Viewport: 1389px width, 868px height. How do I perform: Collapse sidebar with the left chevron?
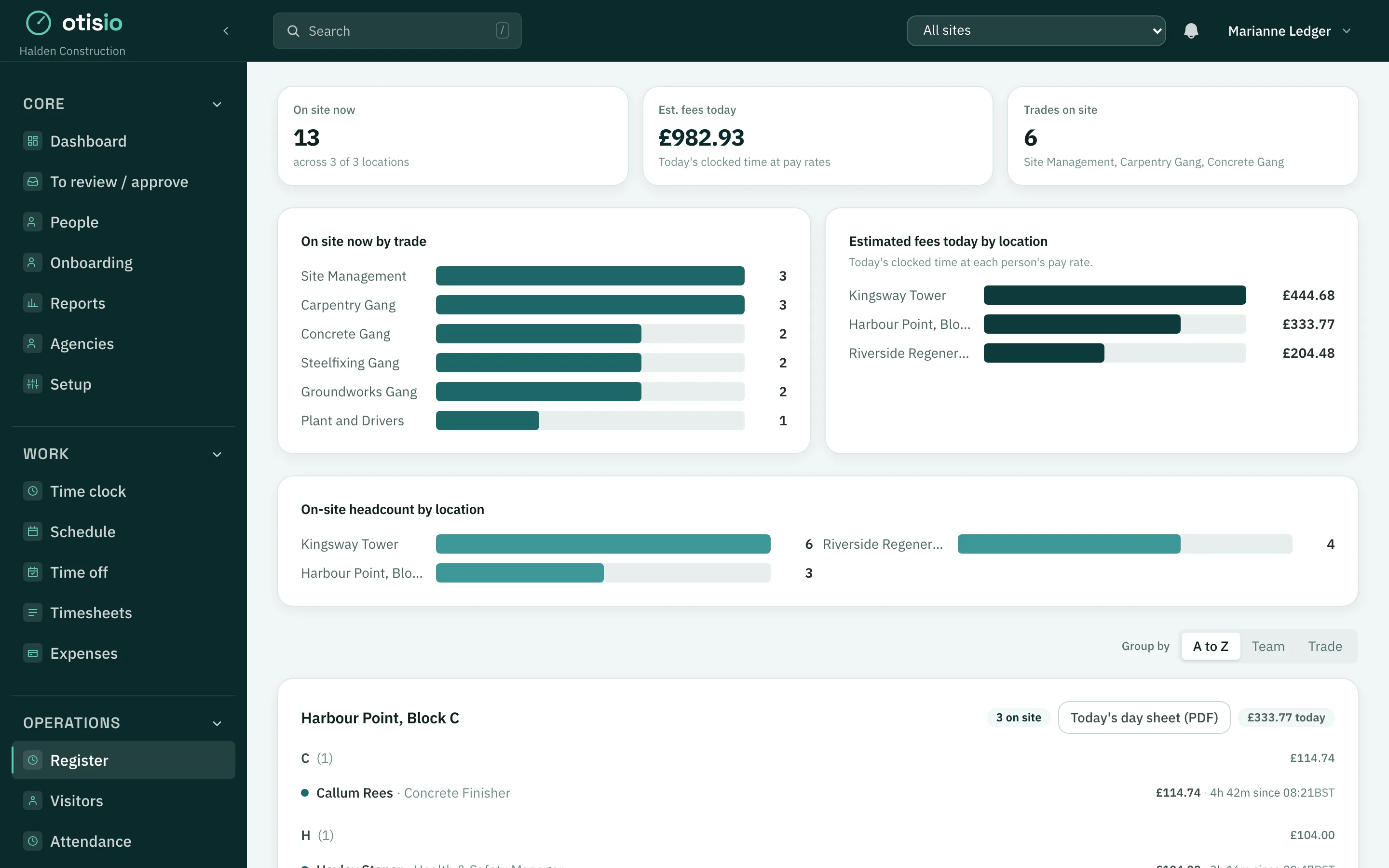[x=226, y=31]
